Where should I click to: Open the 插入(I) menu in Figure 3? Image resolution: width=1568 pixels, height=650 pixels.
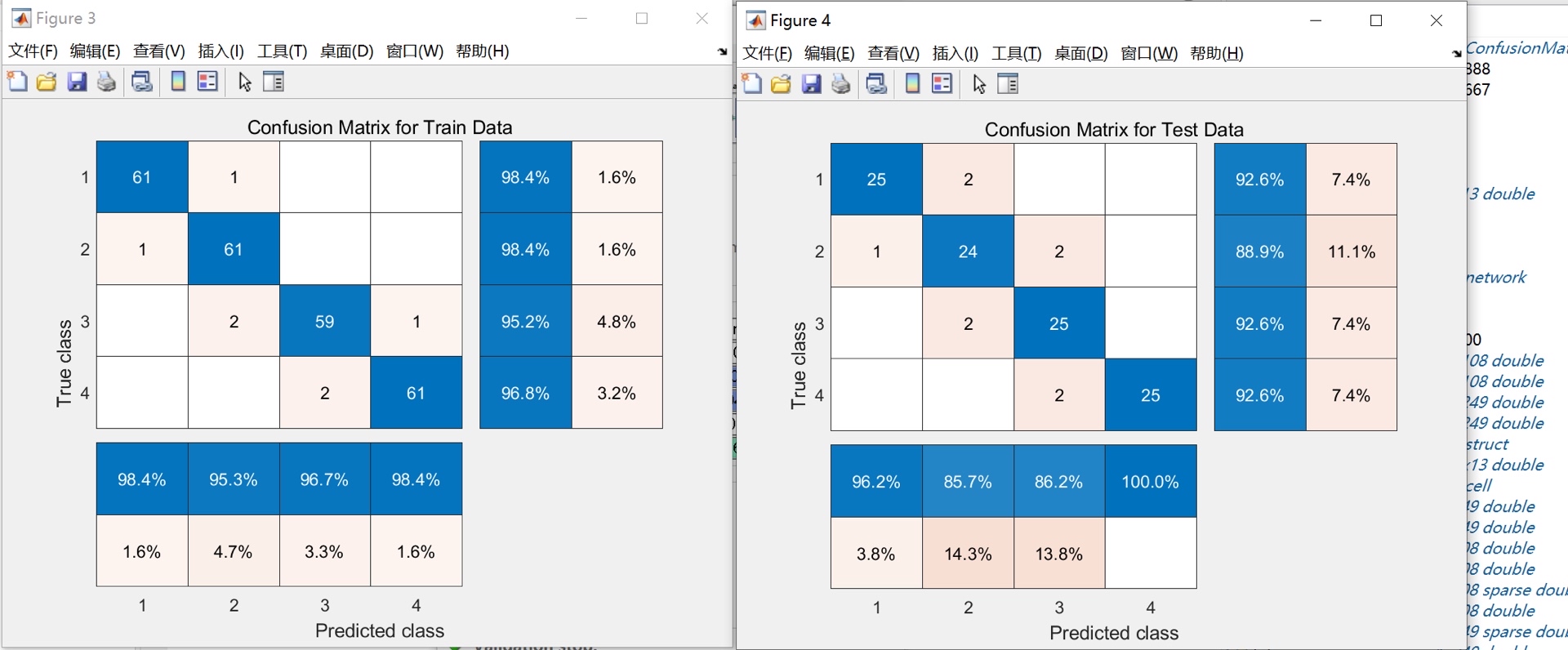click(x=220, y=51)
